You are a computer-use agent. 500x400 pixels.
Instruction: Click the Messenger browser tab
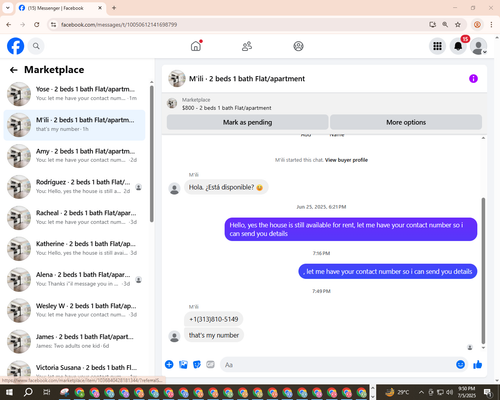[60, 8]
